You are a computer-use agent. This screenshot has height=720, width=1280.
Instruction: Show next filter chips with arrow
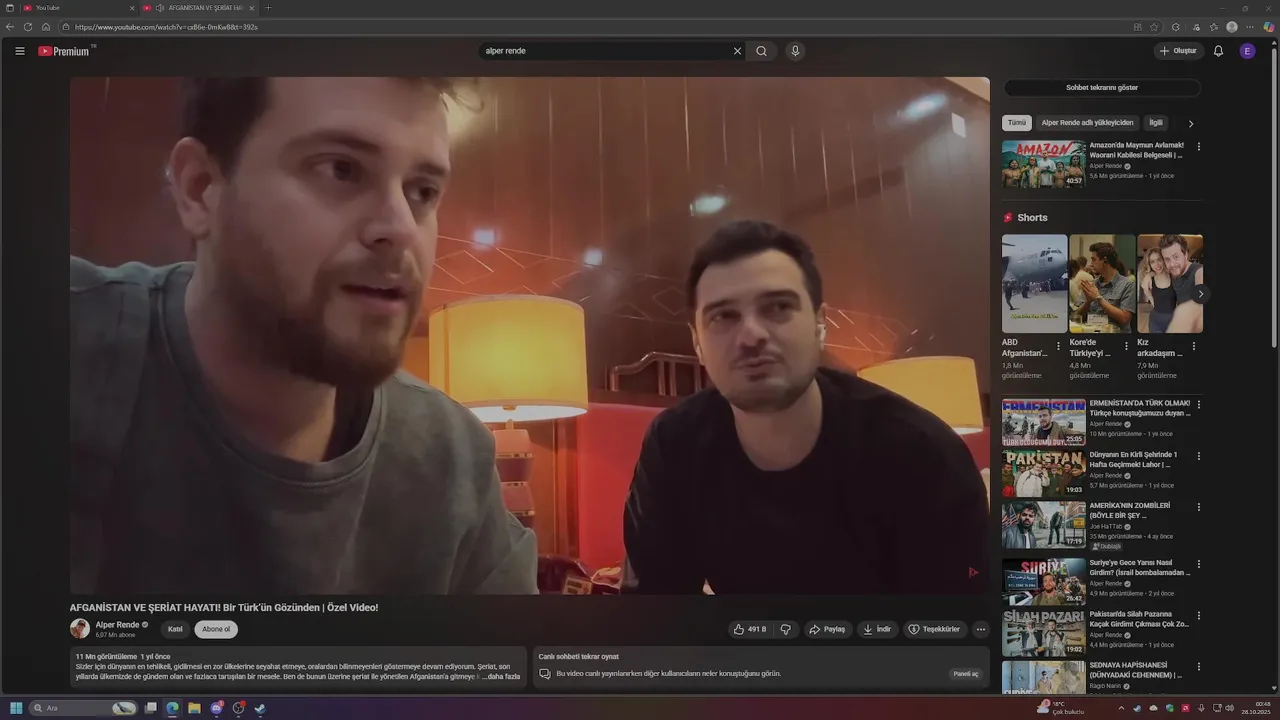tap(1190, 123)
